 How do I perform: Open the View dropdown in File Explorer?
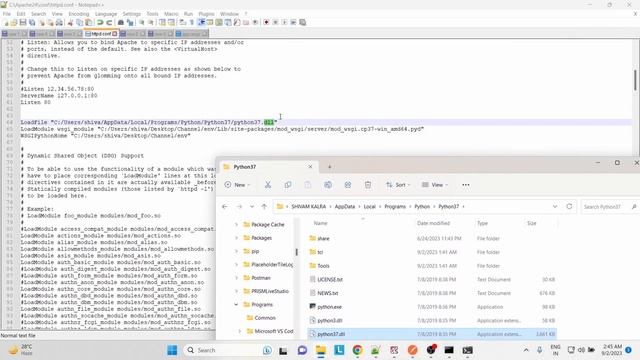[435, 185]
